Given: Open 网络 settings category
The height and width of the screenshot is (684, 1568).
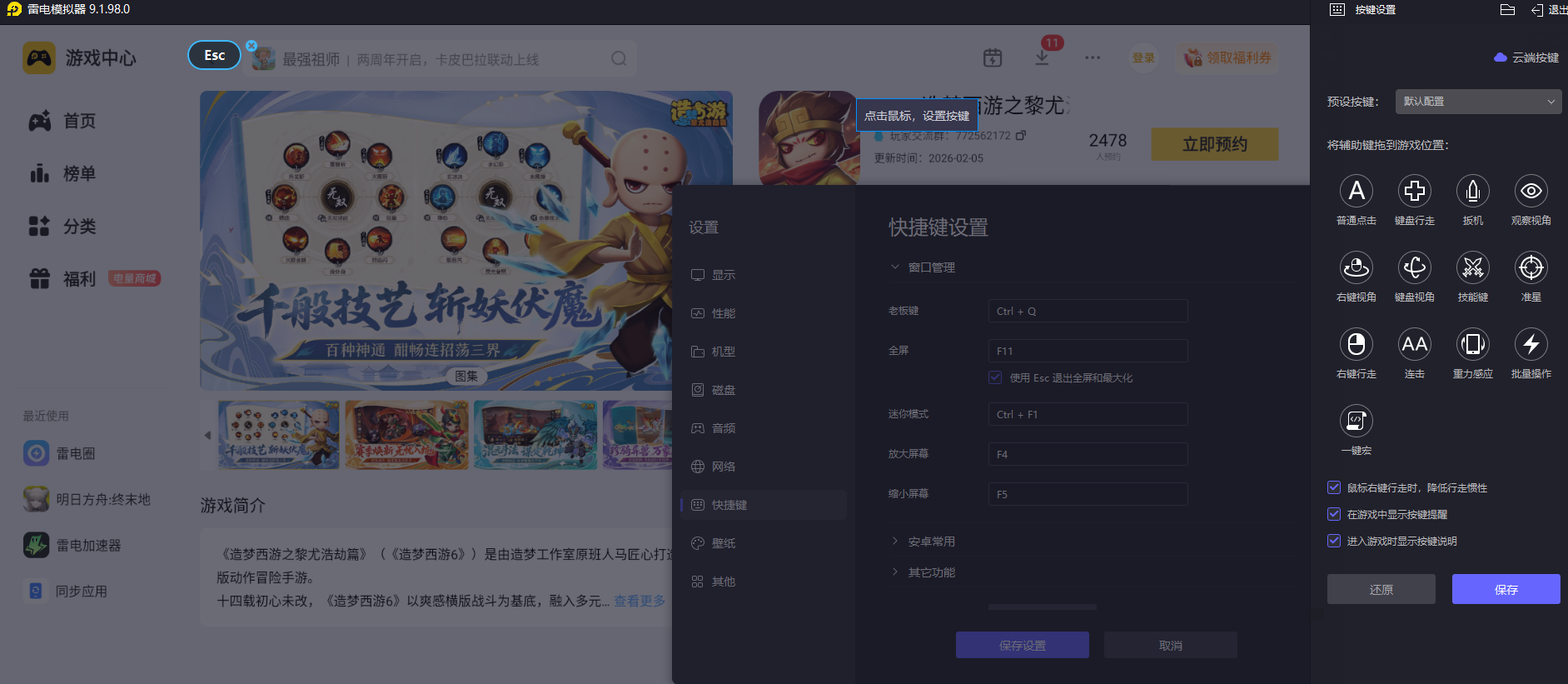Looking at the screenshot, I should pos(764,467).
